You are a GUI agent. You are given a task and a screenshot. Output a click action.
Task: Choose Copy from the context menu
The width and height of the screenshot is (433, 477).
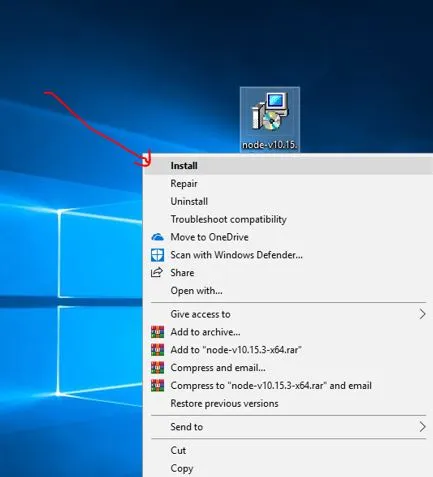pyautogui.click(x=288, y=468)
